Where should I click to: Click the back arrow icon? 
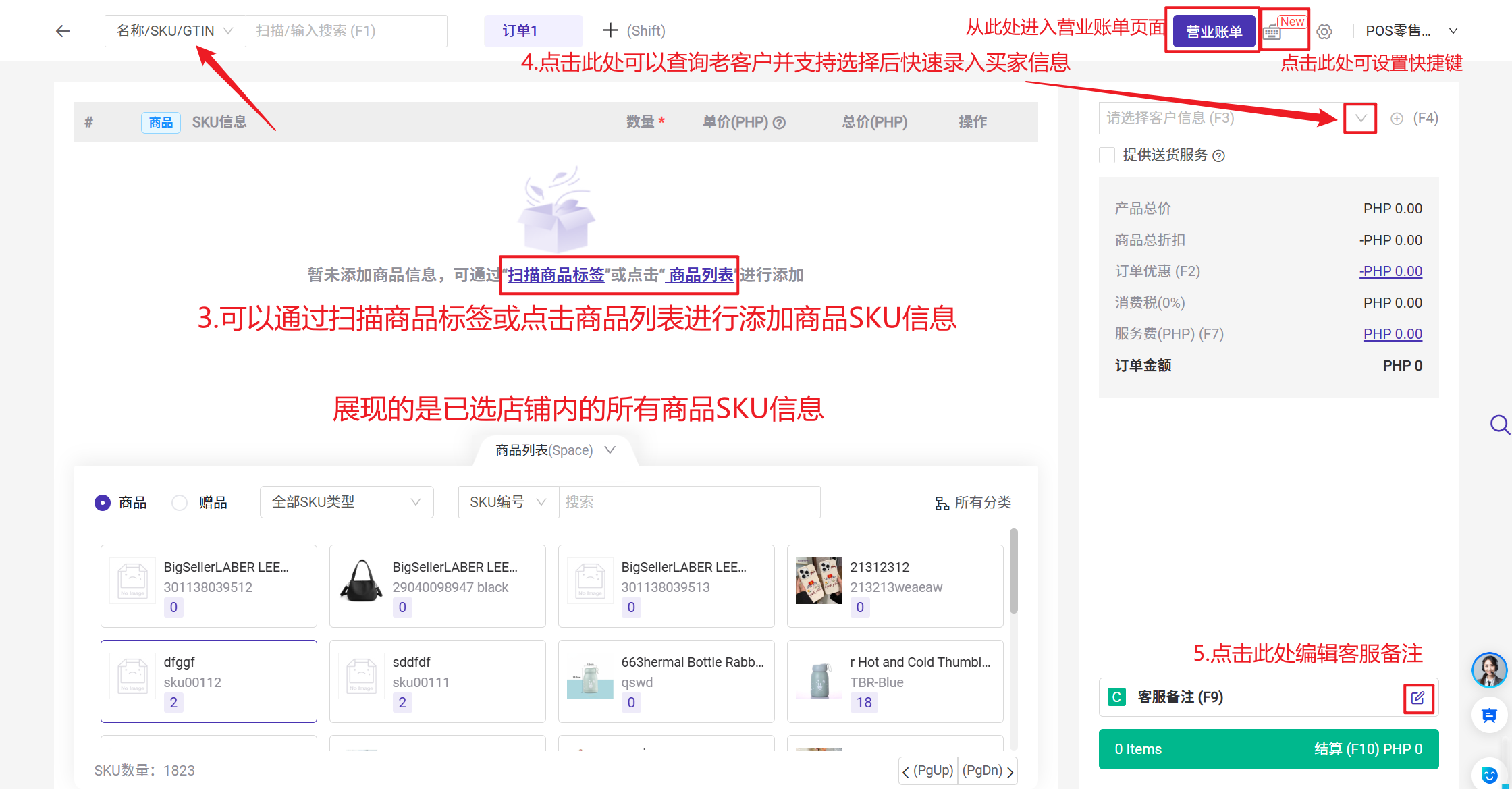tap(63, 31)
